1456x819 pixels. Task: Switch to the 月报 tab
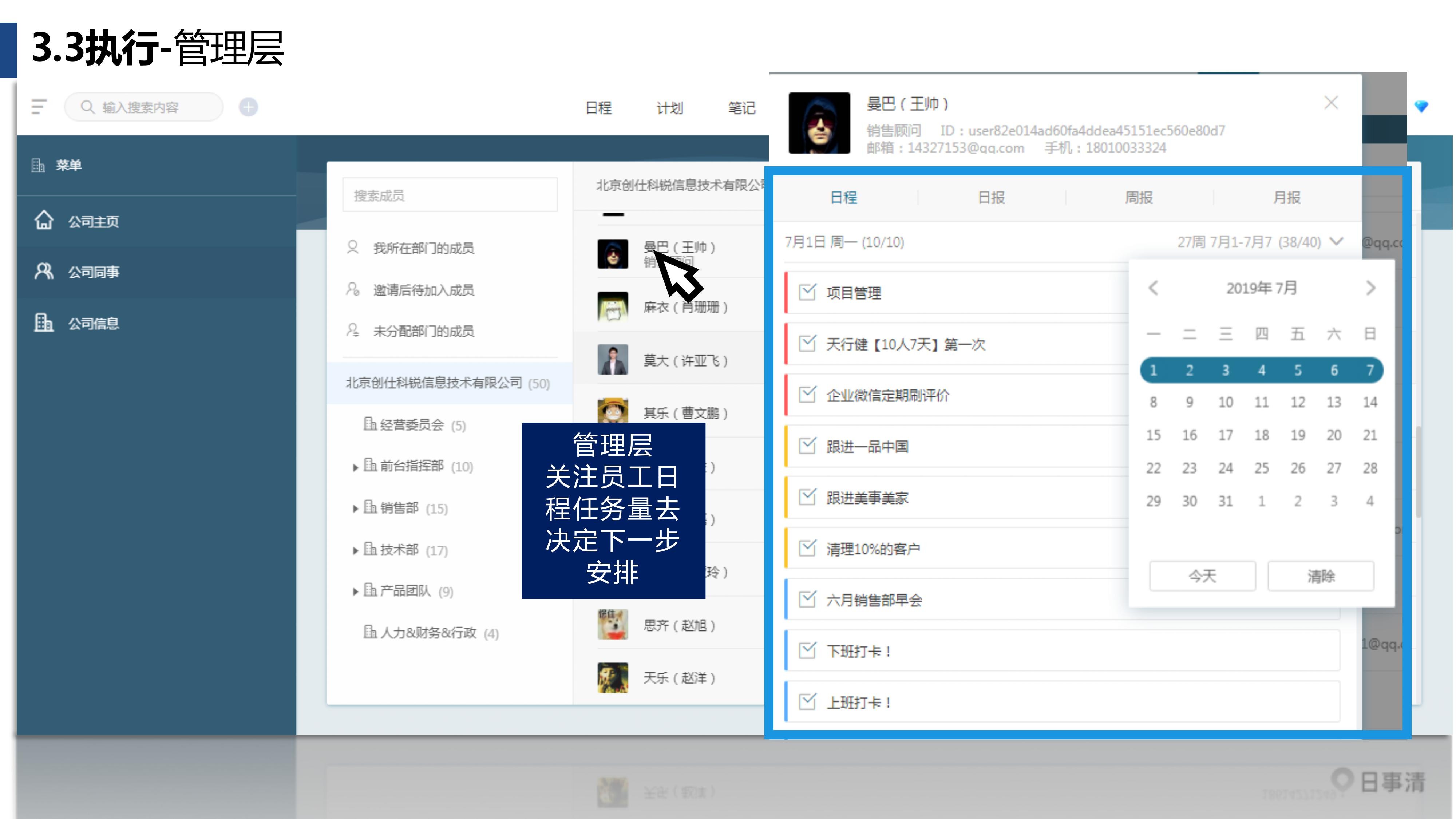[x=1287, y=197]
